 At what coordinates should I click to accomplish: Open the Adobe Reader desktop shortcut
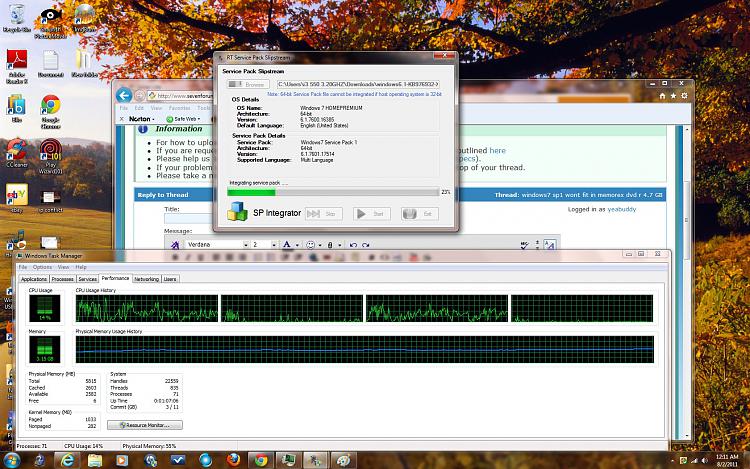point(17,65)
